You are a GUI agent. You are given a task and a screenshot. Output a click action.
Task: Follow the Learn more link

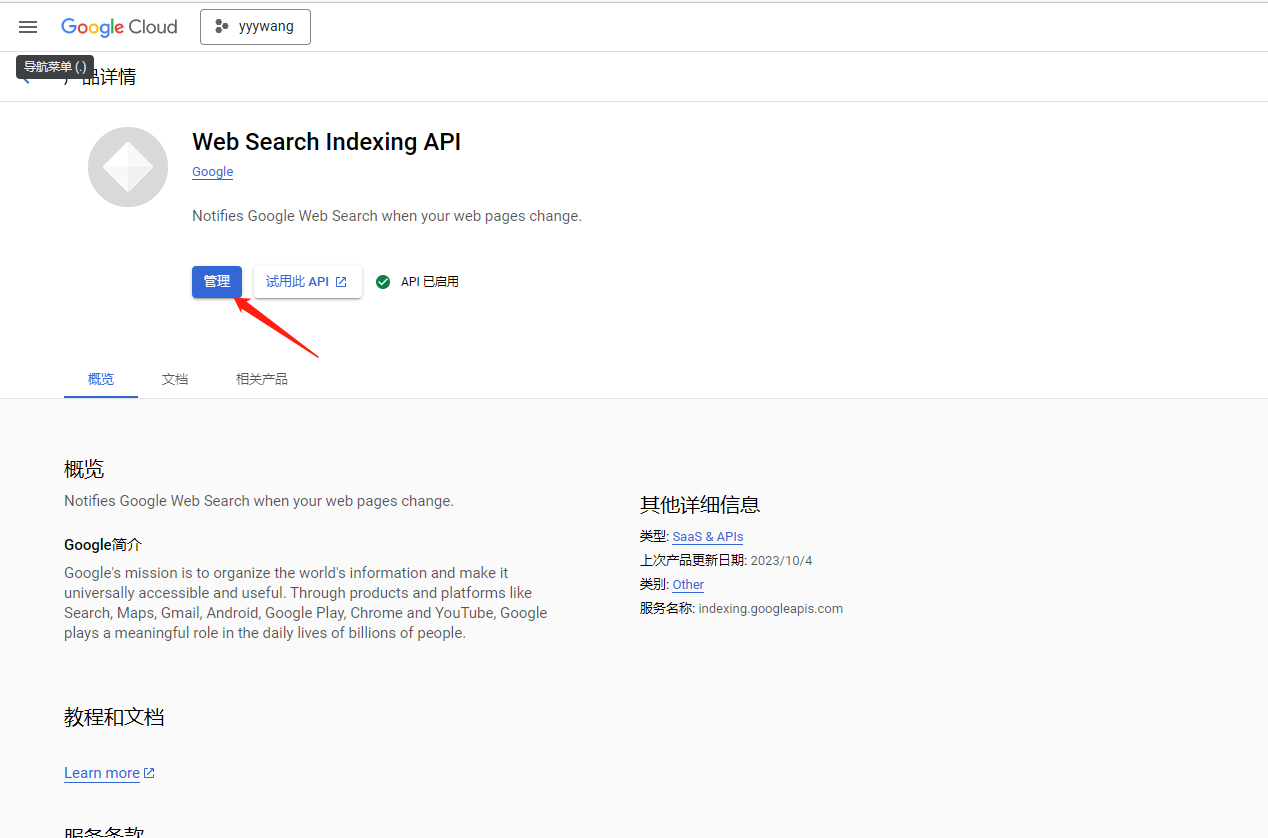click(x=102, y=773)
